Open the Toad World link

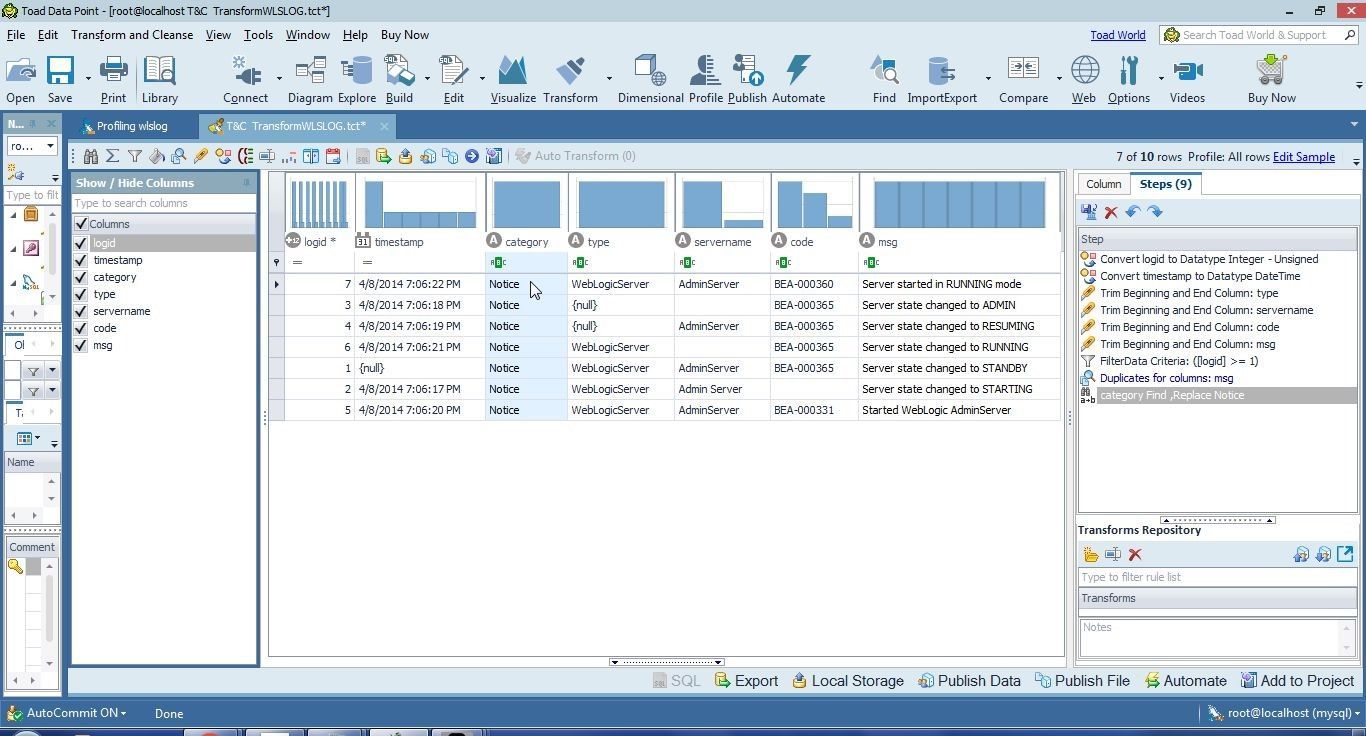click(1117, 35)
